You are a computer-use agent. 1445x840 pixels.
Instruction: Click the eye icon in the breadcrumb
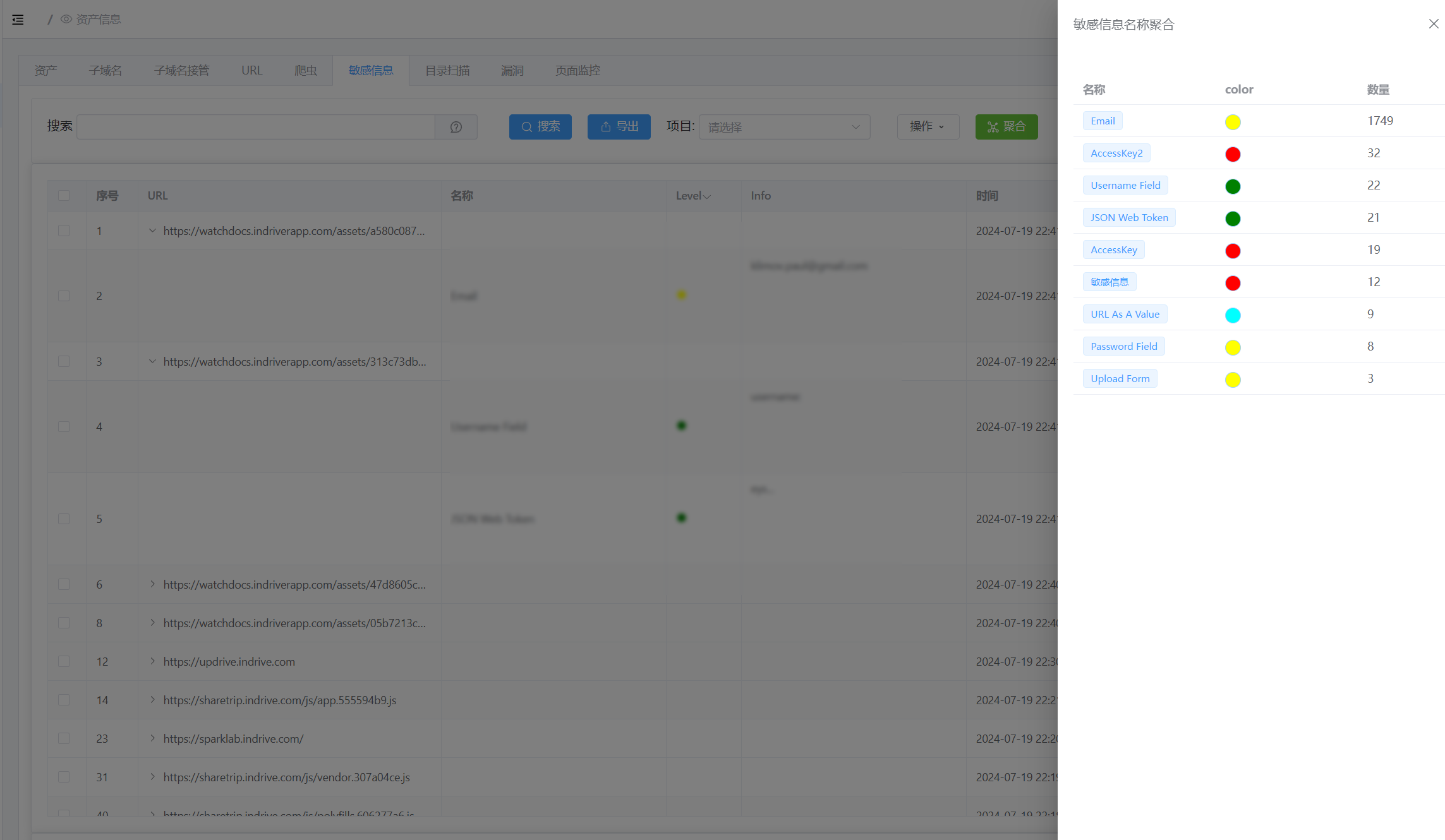pyautogui.click(x=66, y=20)
